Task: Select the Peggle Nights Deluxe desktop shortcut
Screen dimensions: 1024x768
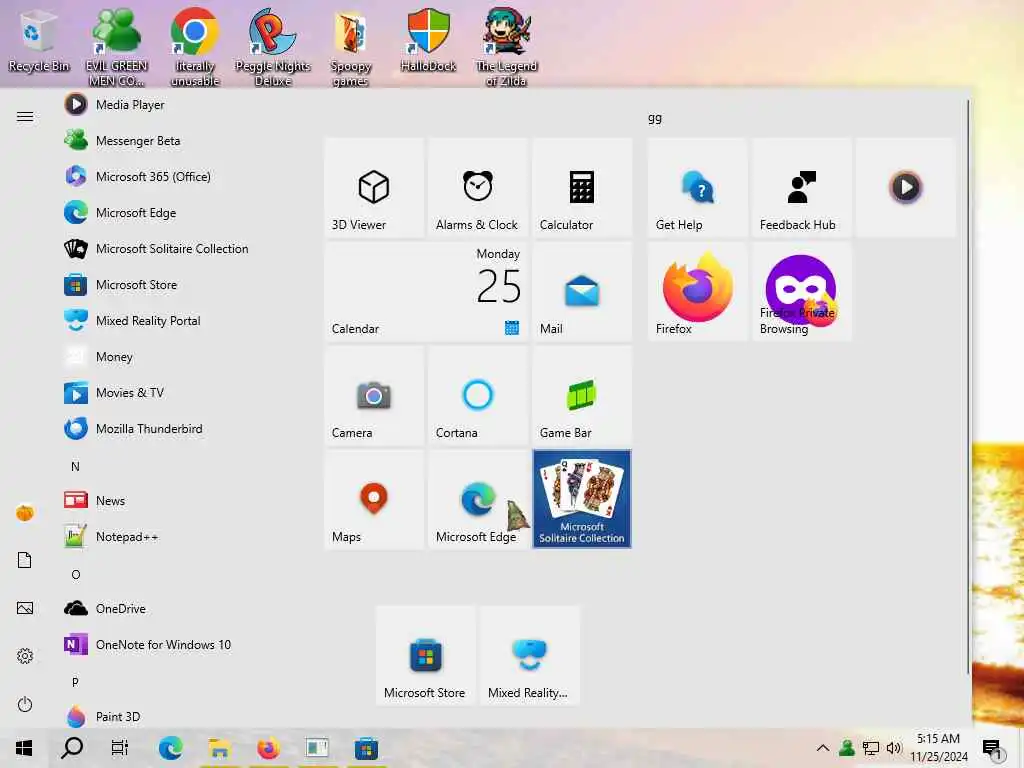Action: coord(273,47)
